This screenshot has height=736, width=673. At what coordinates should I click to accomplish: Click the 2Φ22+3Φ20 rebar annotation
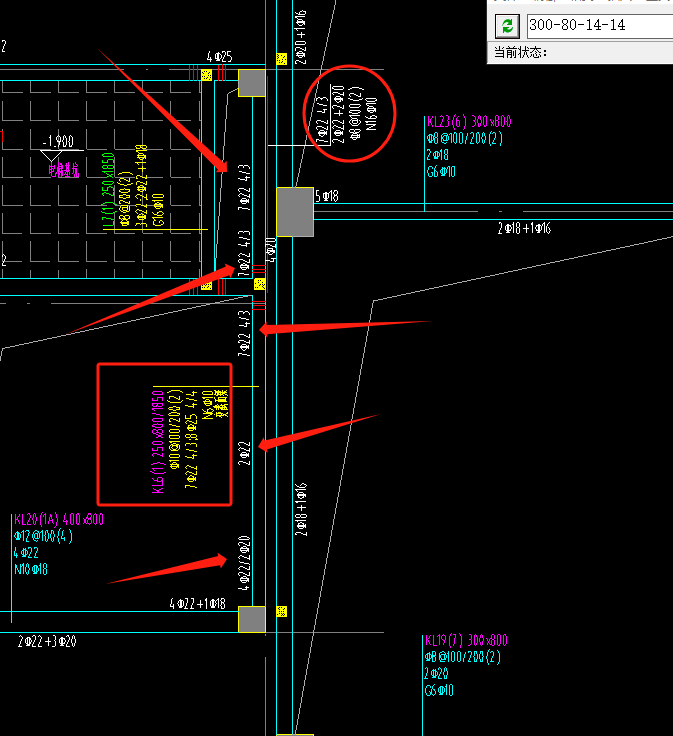tap(47, 641)
